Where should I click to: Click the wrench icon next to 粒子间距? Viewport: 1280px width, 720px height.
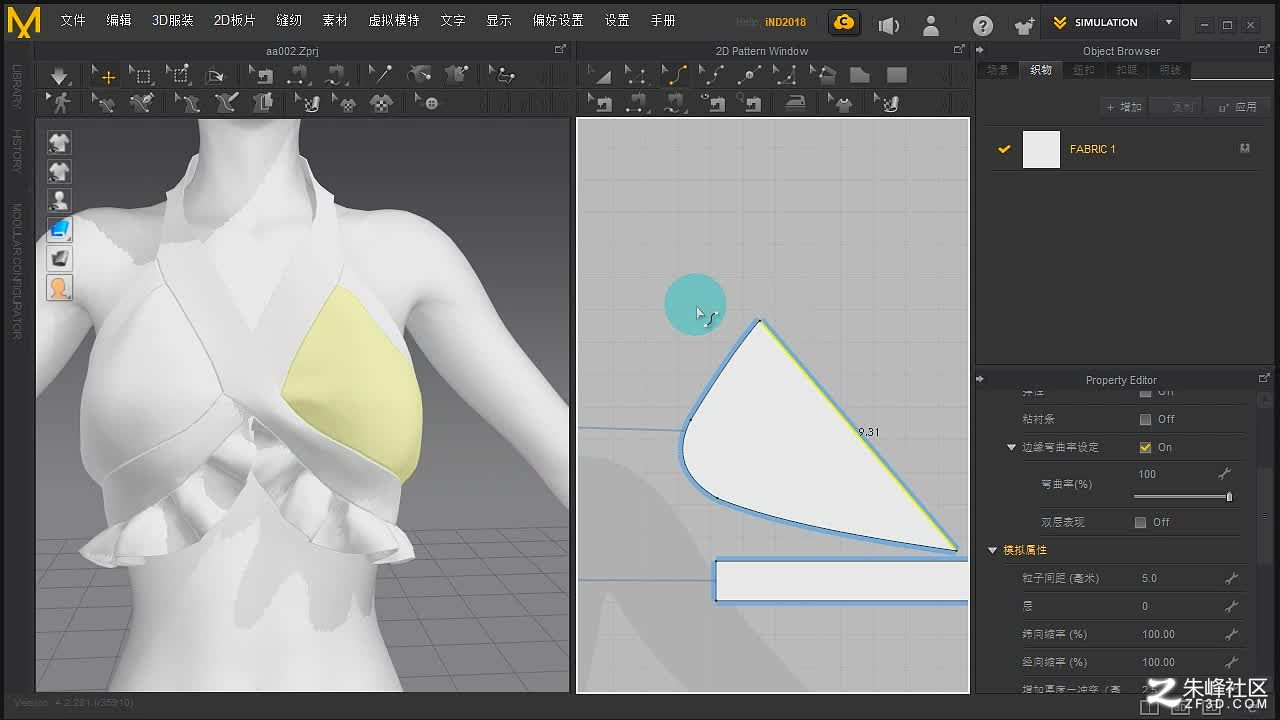[1231, 578]
